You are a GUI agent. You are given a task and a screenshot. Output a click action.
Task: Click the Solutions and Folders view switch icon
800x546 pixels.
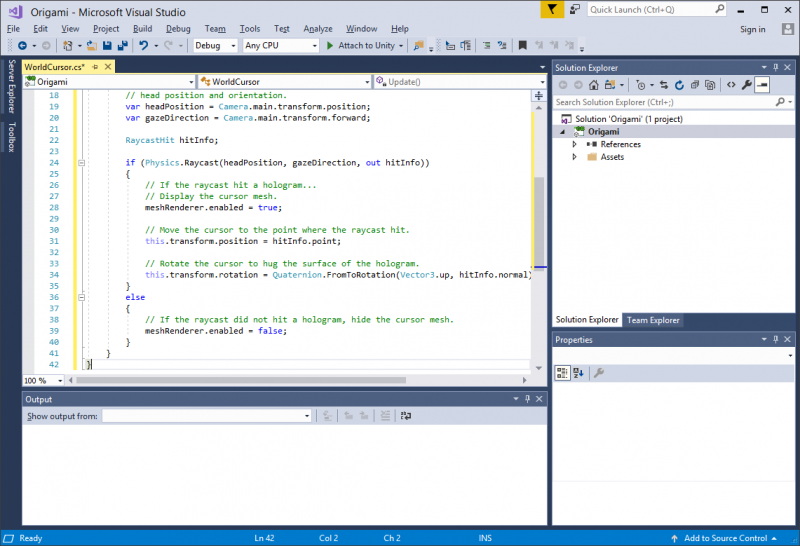click(610, 85)
